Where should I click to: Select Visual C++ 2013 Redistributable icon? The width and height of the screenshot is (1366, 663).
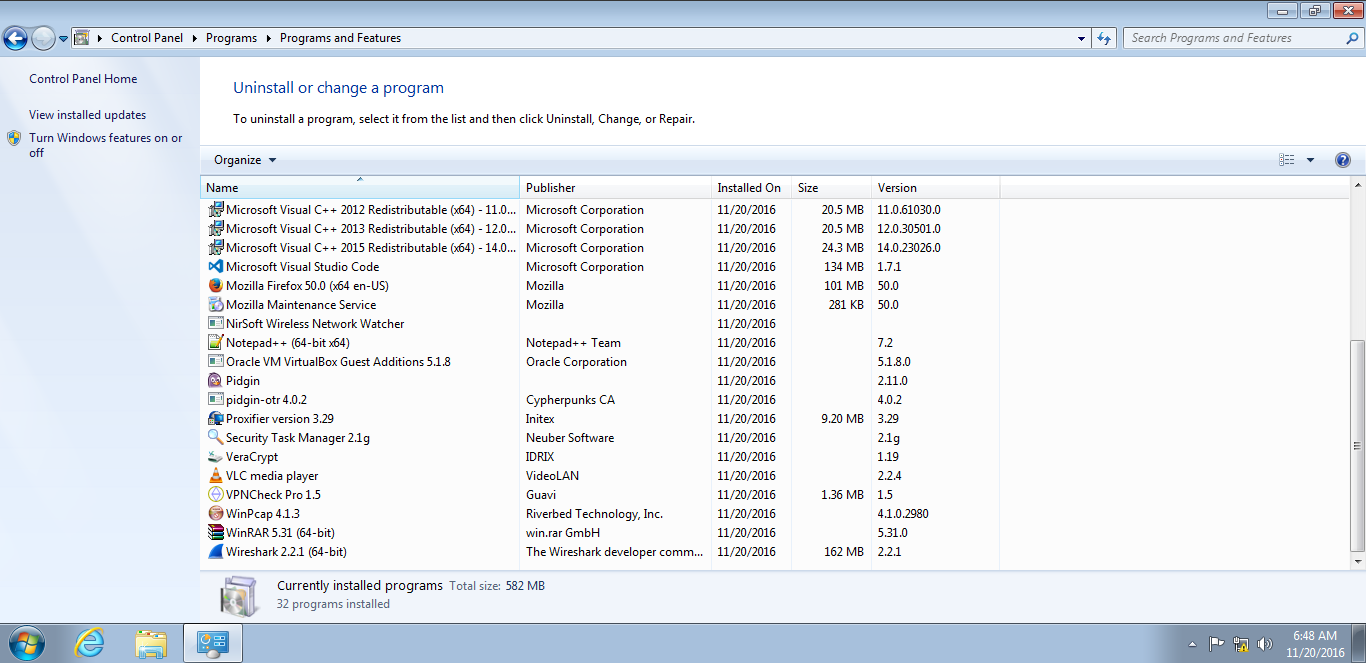point(215,229)
